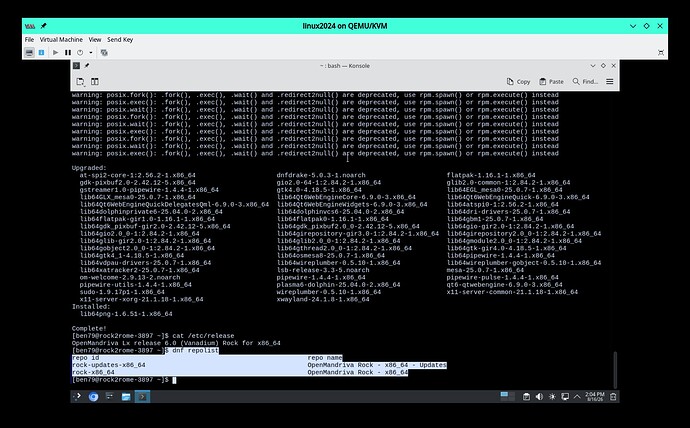Screen dimensions: 690x428
Task: Open the Send Key menu
Action: (x=120, y=40)
